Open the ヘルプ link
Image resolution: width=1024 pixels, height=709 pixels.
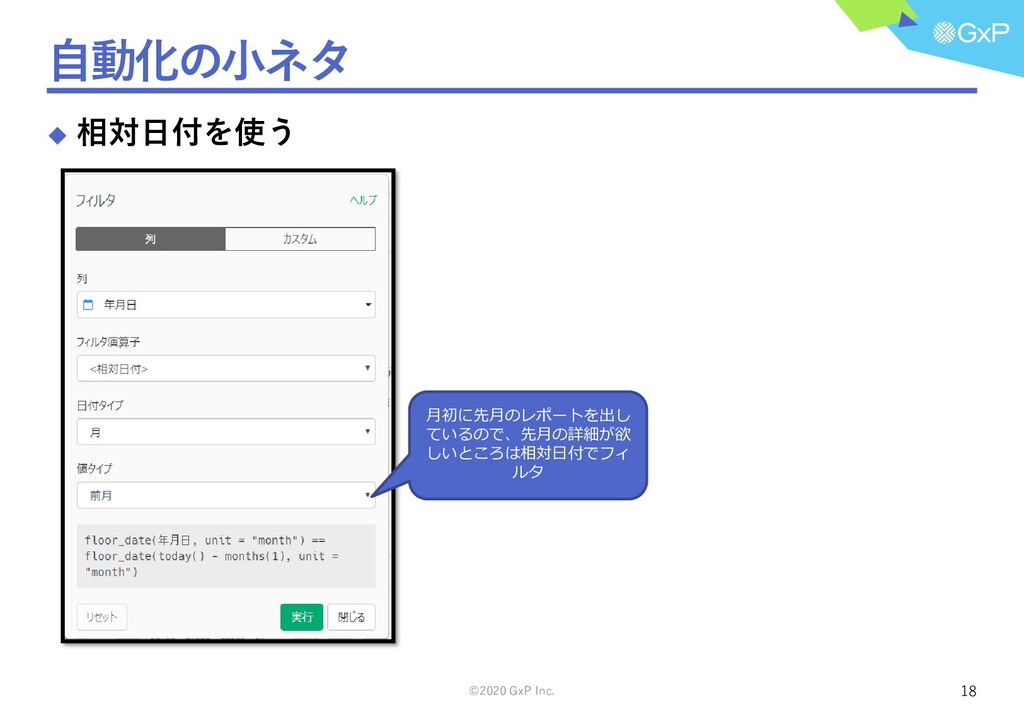click(363, 200)
